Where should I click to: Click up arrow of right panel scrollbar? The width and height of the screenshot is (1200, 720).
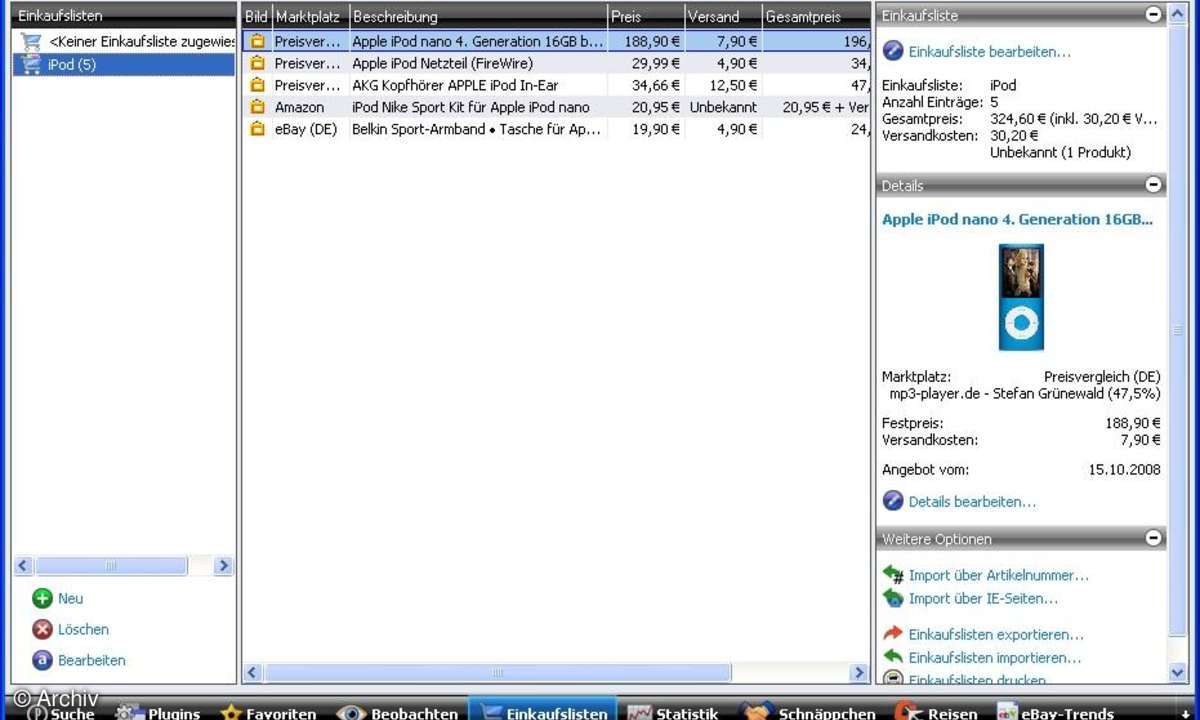(1178, 12)
